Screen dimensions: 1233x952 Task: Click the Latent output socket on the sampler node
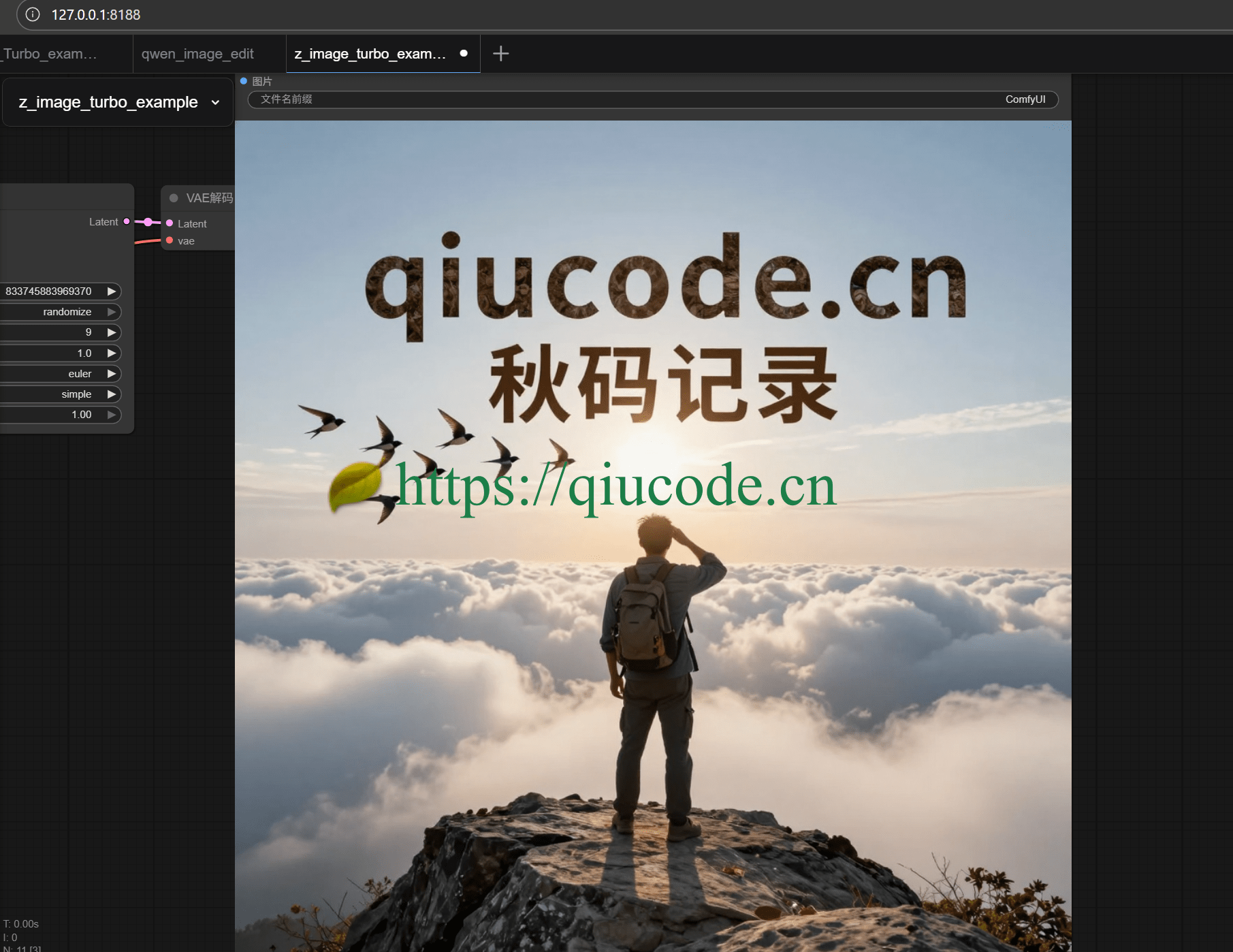[x=125, y=221]
